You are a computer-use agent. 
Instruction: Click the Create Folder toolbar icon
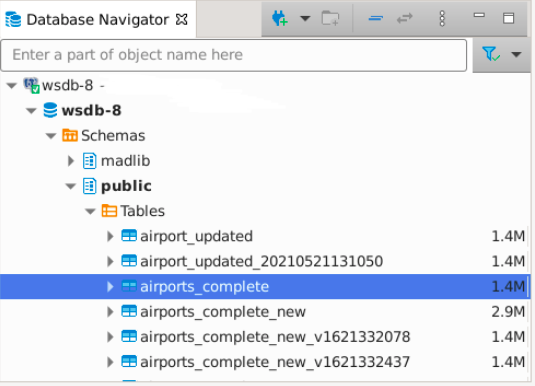click(x=330, y=18)
